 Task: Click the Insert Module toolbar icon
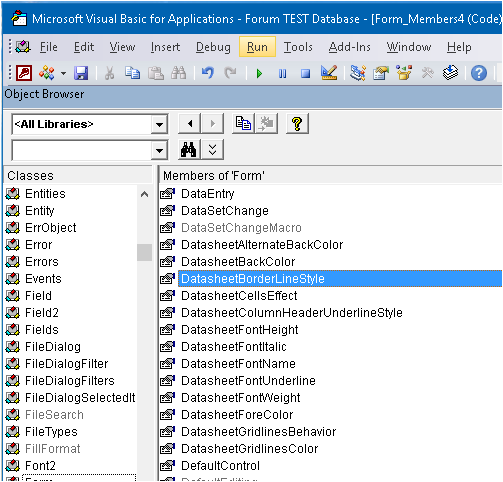pyautogui.click(x=47, y=73)
